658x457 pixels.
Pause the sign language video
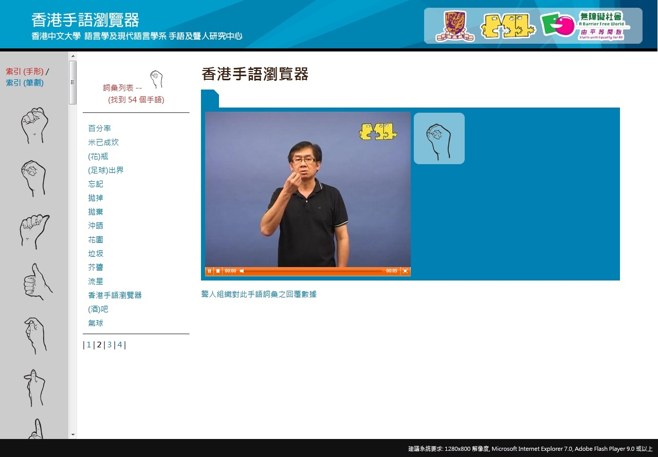(x=210, y=271)
